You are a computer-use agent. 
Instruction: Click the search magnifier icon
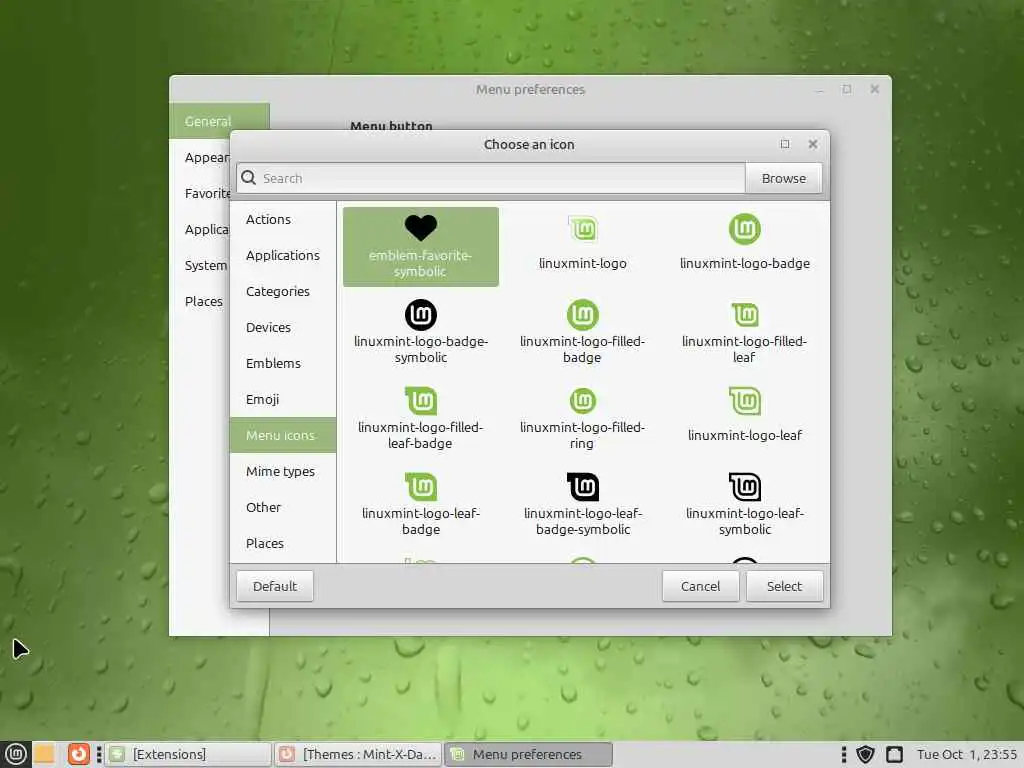(x=249, y=178)
